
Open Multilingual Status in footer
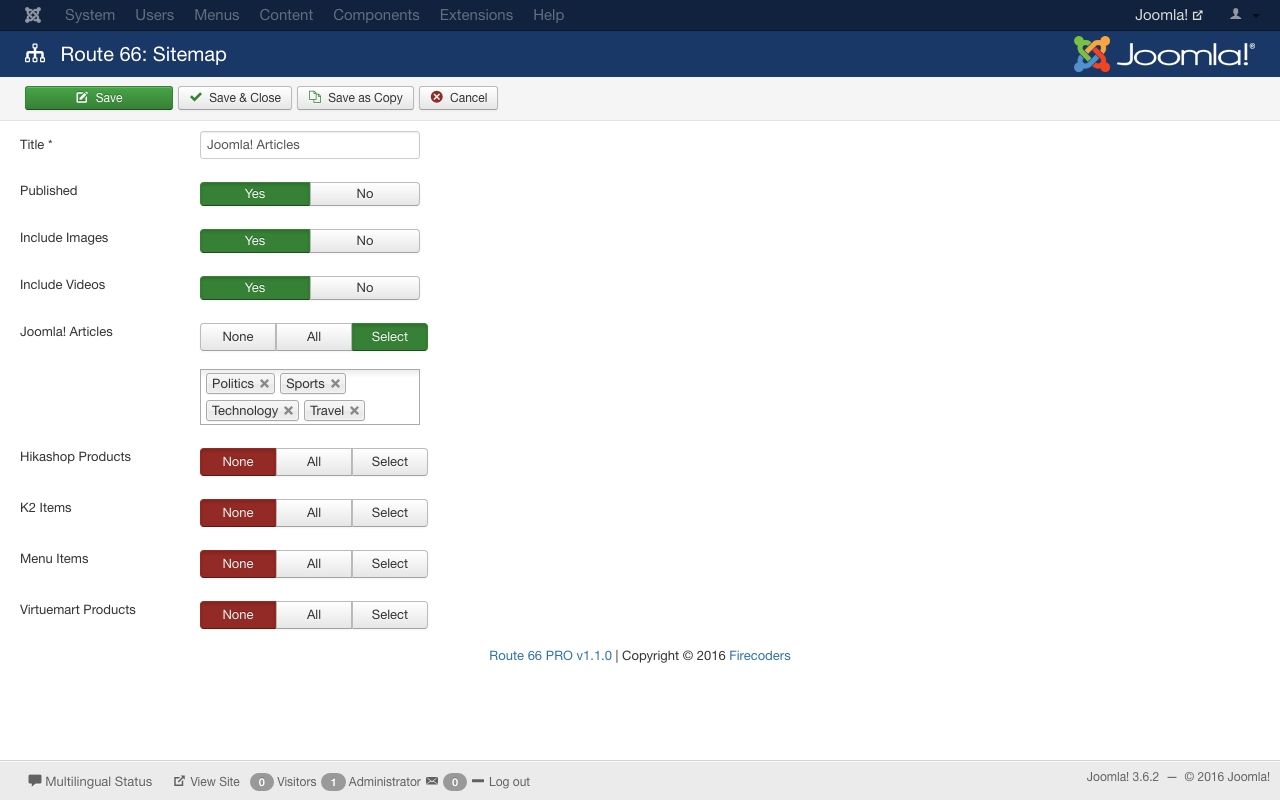coord(90,781)
